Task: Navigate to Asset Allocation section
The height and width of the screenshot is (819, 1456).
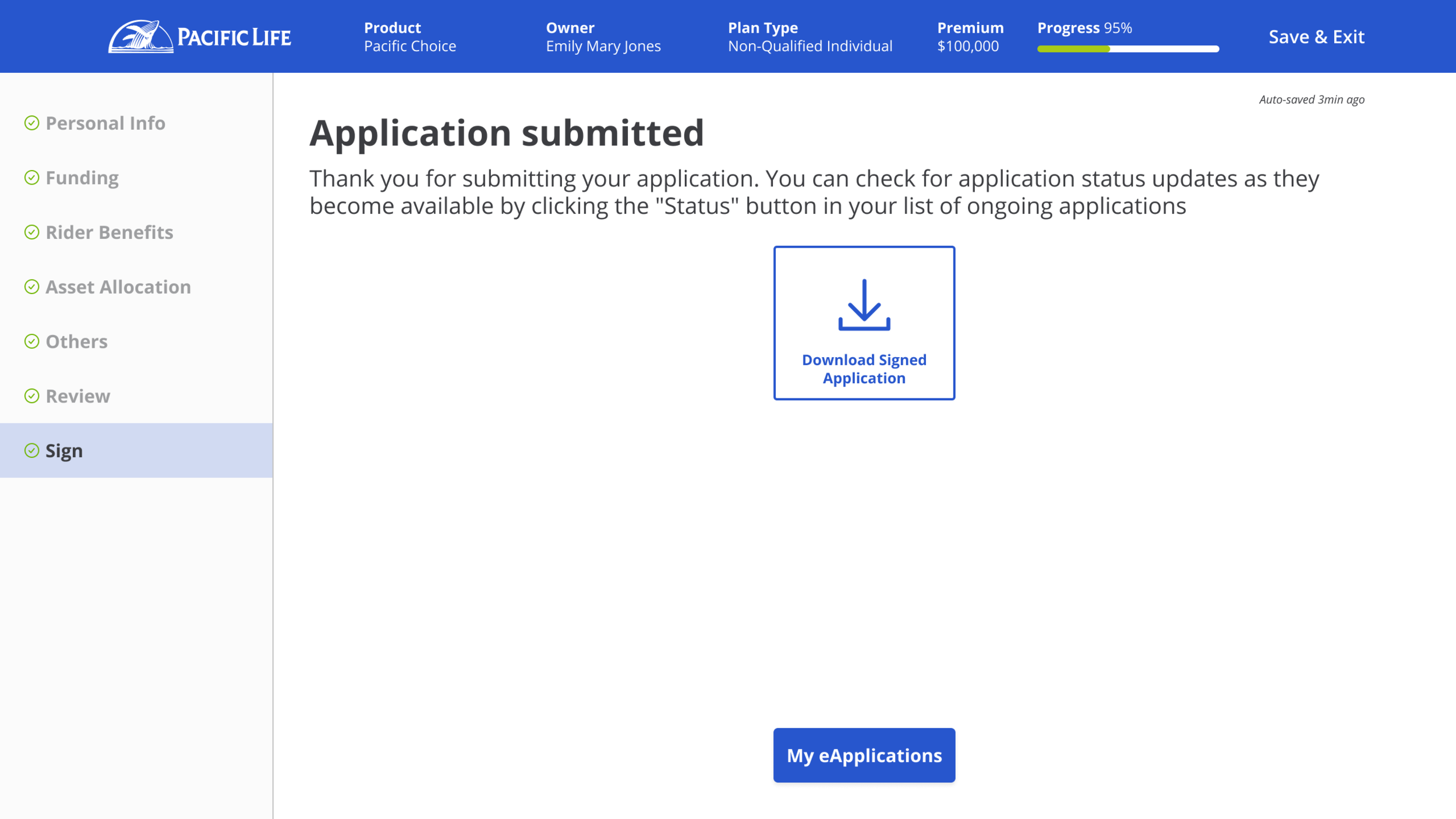Action: tap(118, 287)
